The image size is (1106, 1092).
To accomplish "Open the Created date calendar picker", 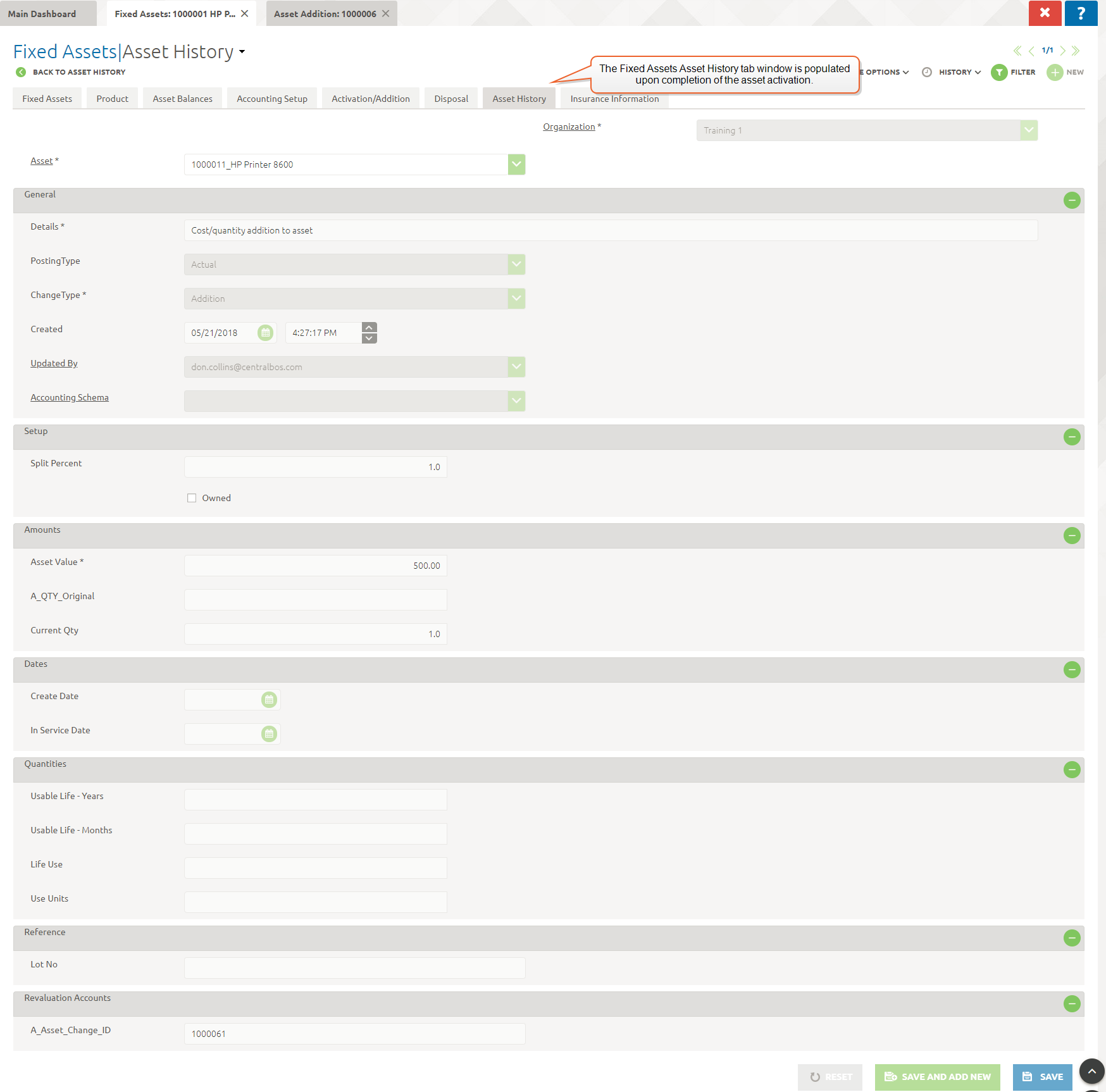I will tap(265, 333).
